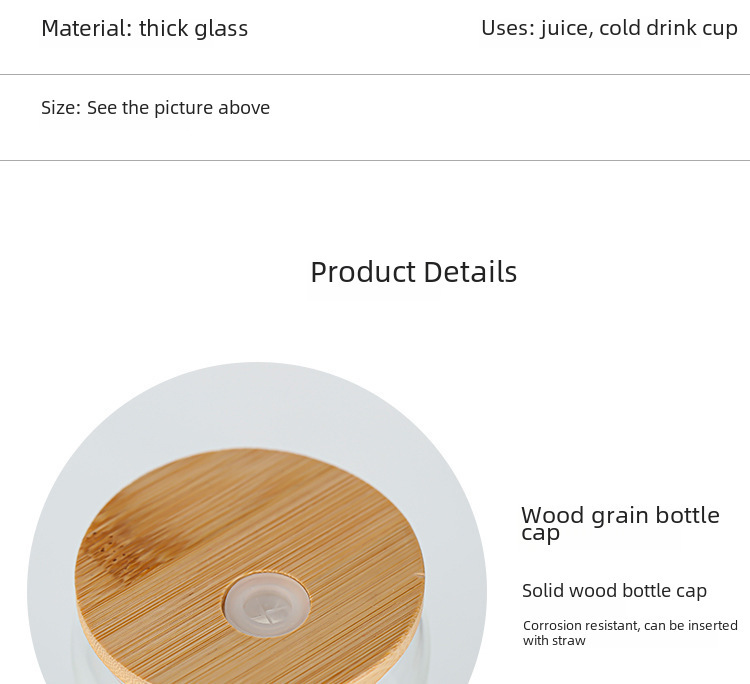
Task: Select the "cold drink cup" text
Action: [668, 28]
